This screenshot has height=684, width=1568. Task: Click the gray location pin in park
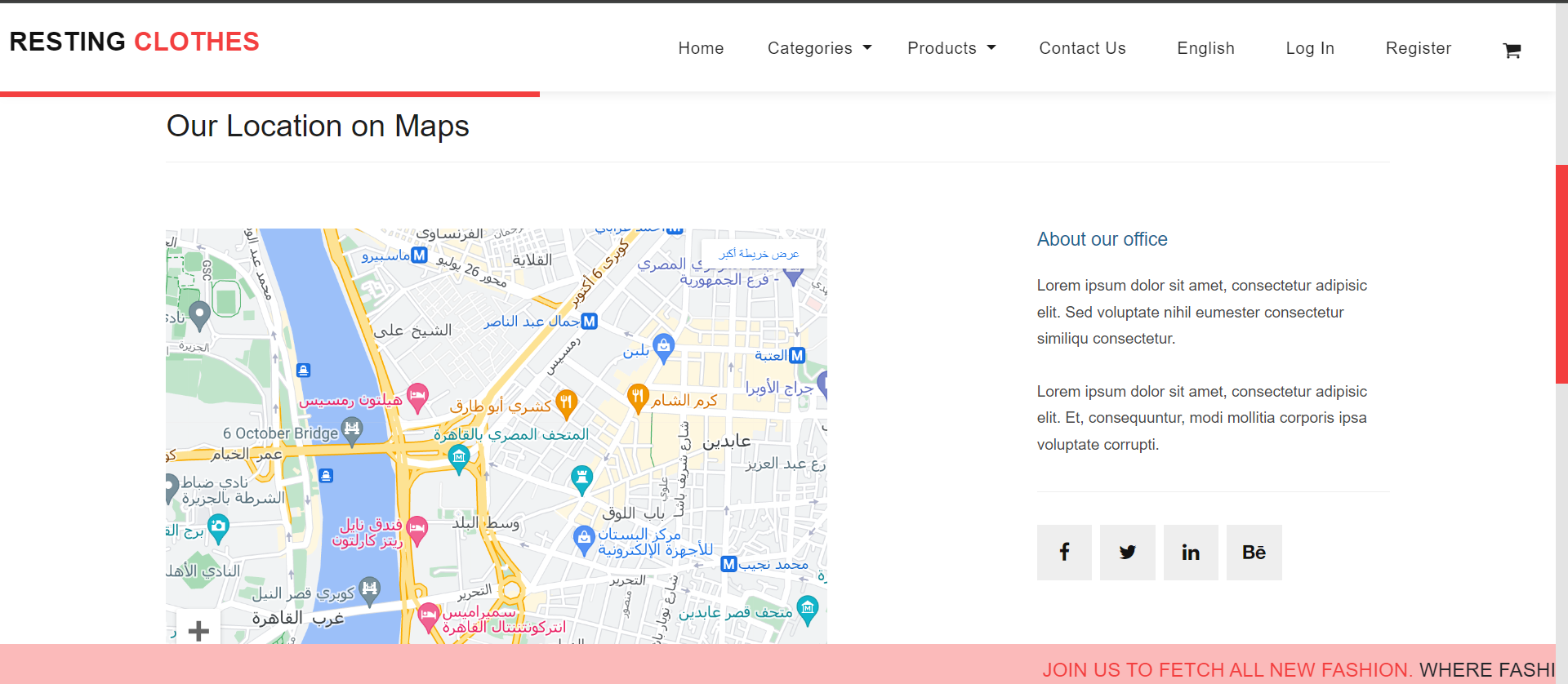click(199, 316)
